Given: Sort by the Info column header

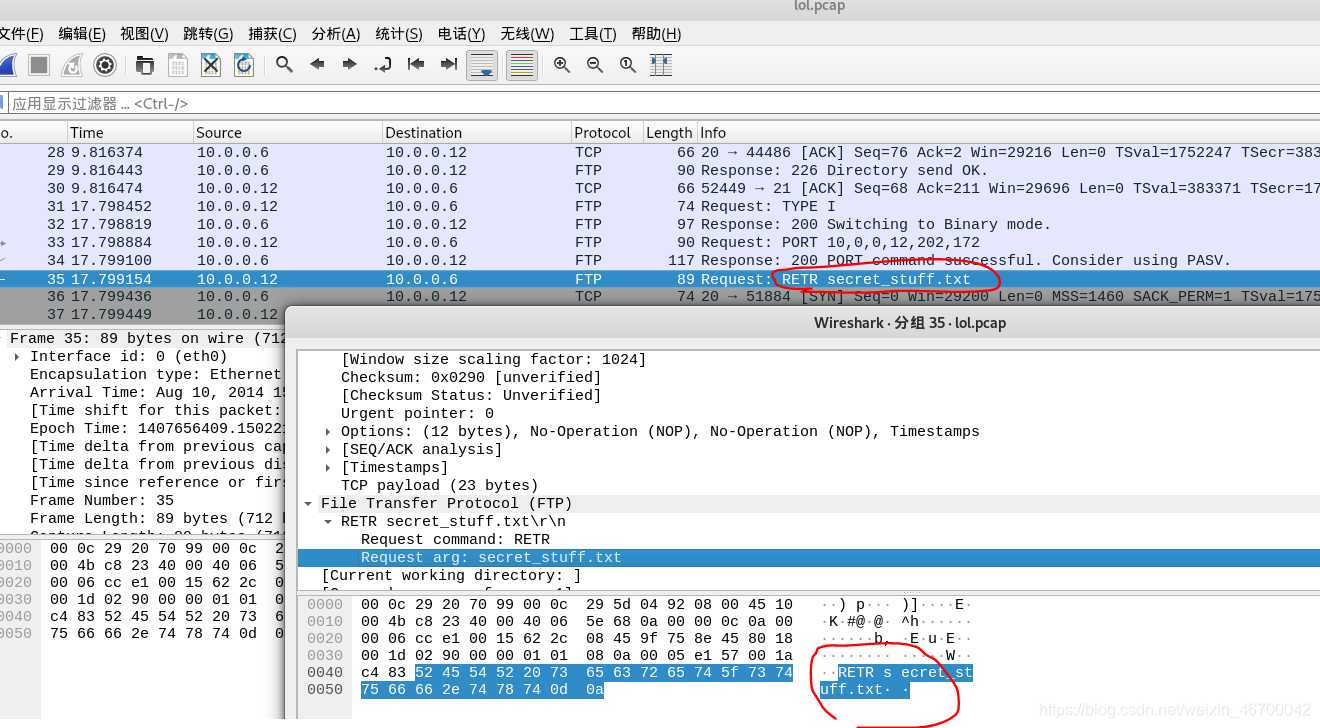Looking at the screenshot, I should [x=1008, y=132].
